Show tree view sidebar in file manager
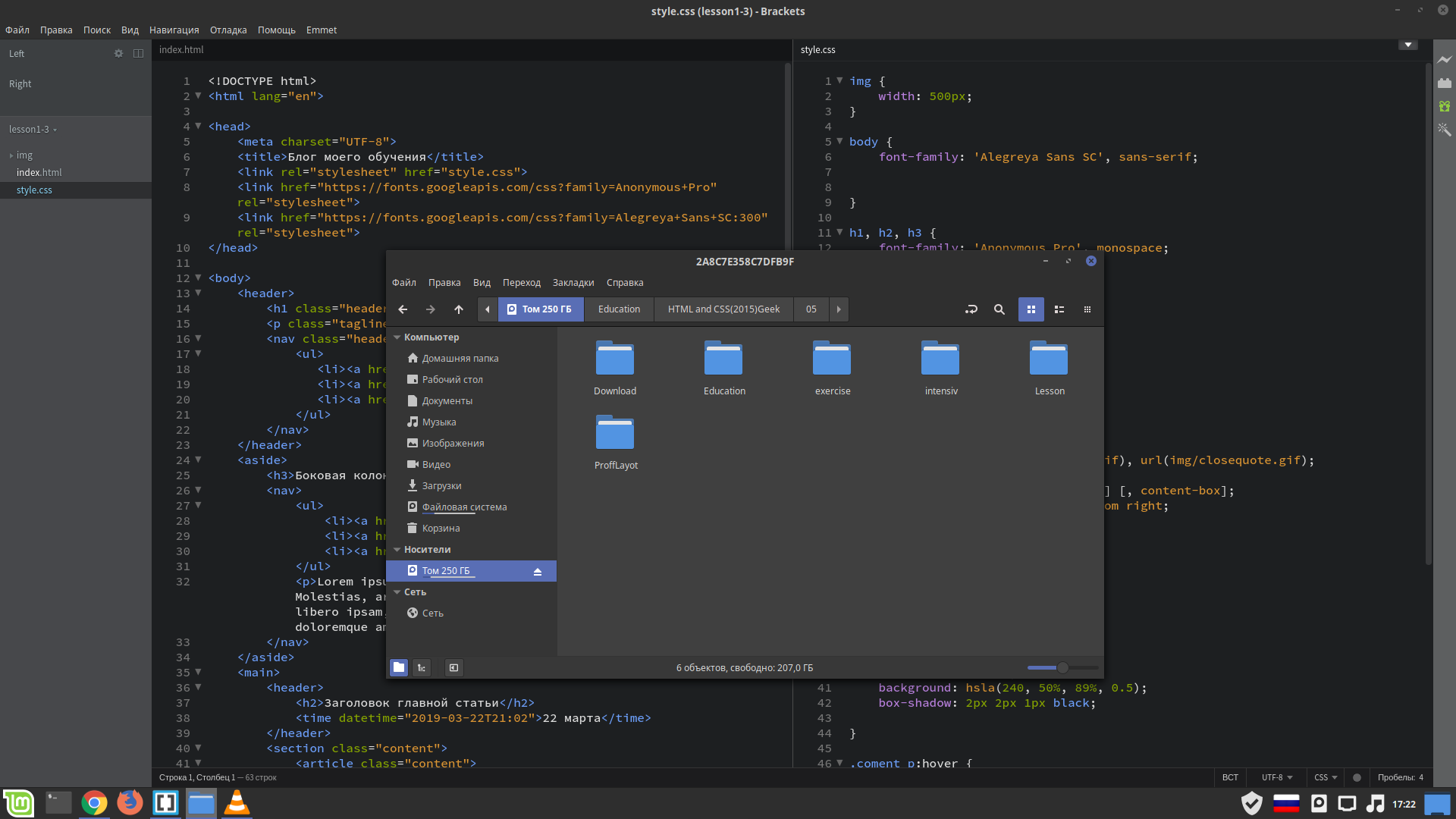 422,667
